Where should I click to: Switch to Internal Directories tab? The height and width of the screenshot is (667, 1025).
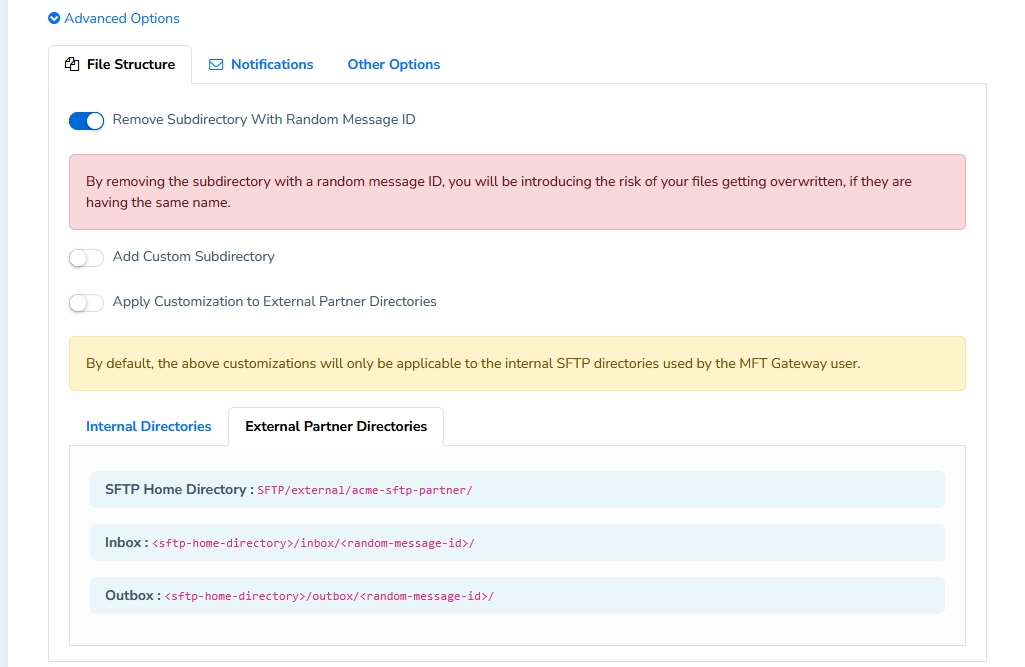click(x=148, y=426)
